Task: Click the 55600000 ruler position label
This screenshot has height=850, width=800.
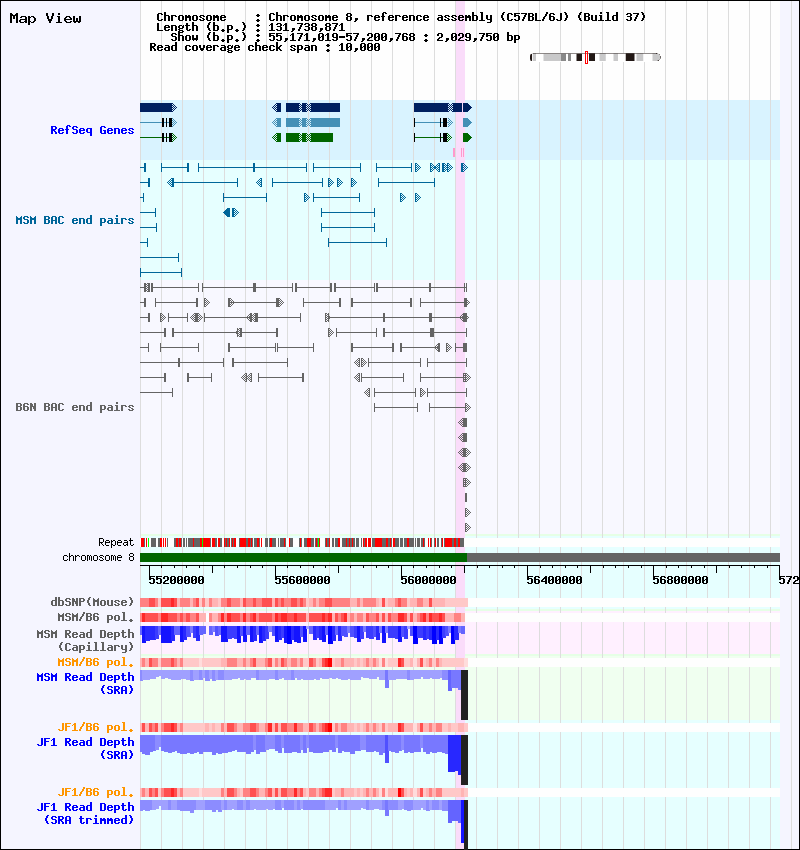Action: (302, 580)
